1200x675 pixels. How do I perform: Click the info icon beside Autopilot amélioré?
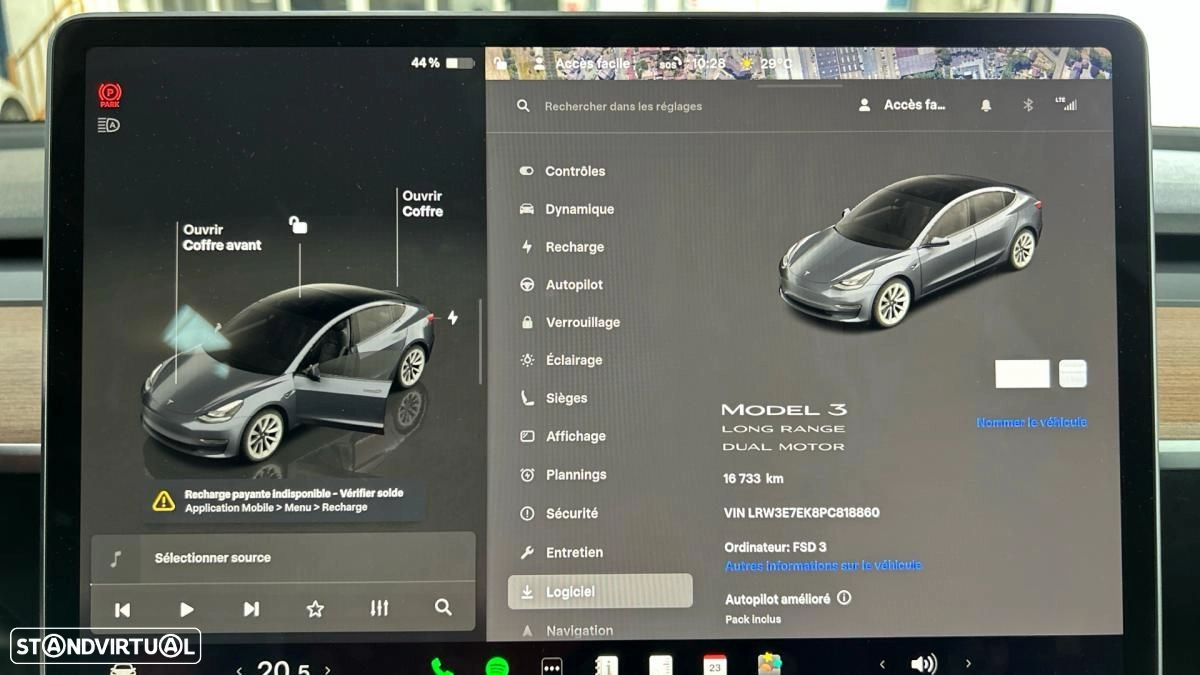click(x=844, y=598)
